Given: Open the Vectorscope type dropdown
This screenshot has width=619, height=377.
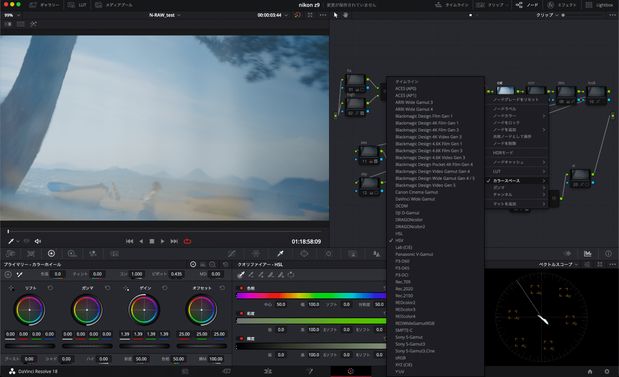Looking at the screenshot, I should (x=559, y=264).
